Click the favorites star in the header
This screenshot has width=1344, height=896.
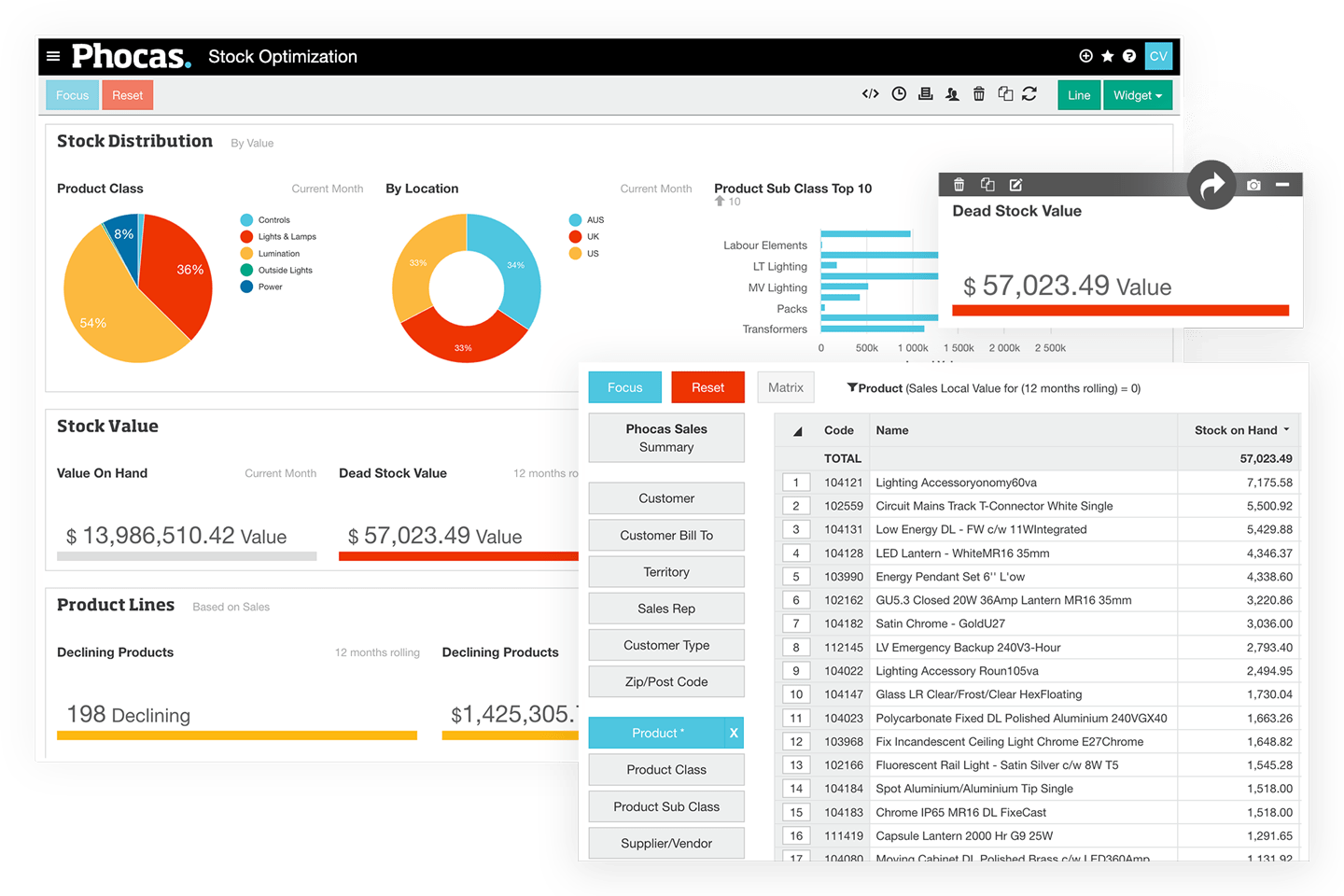coord(1106,56)
